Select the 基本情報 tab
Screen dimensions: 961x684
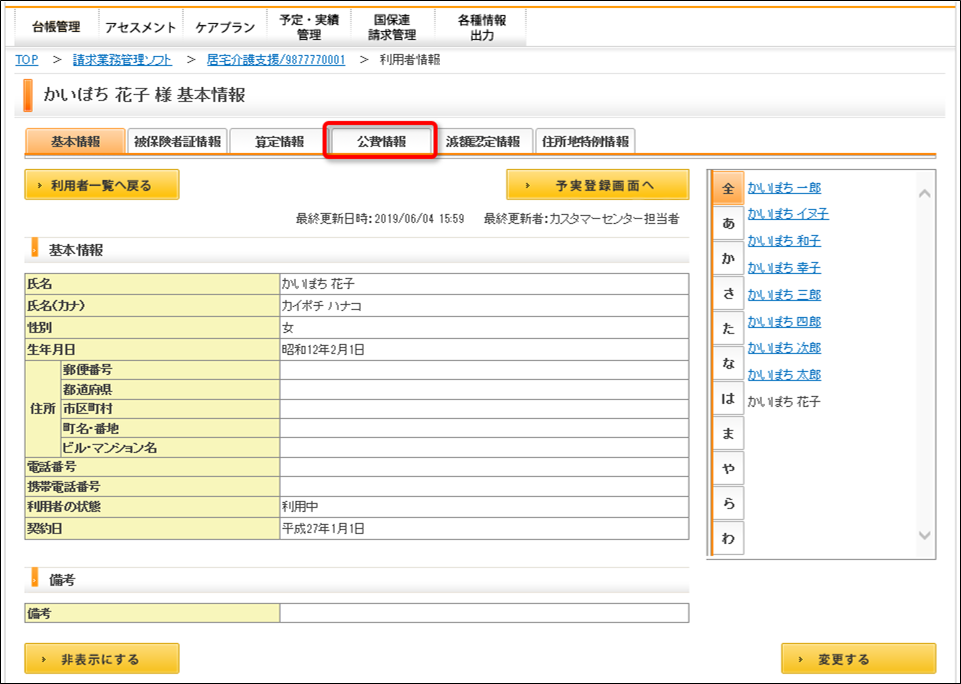[x=75, y=142]
